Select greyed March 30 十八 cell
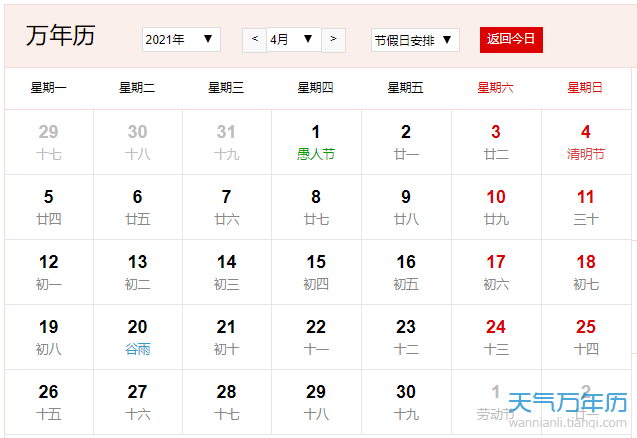637x438 pixels. point(138,142)
